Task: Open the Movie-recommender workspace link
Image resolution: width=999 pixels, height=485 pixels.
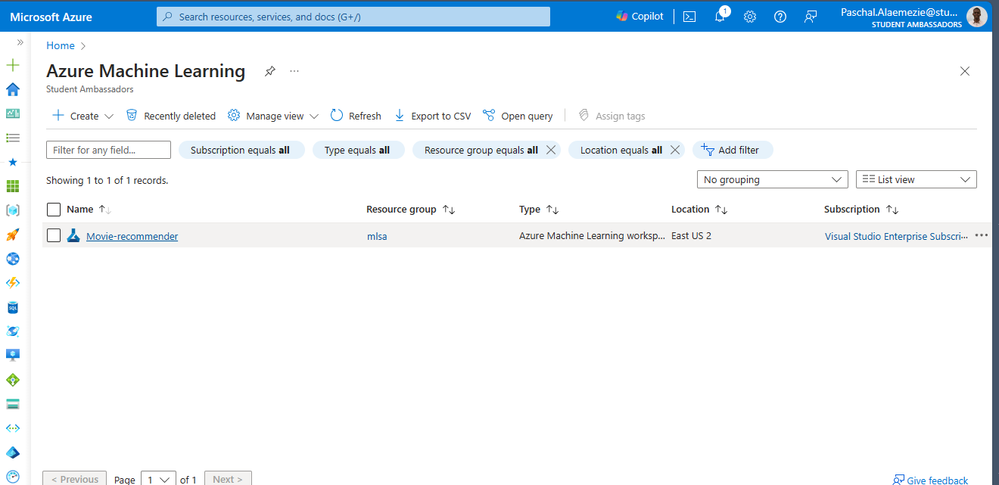Action: coord(132,236)
